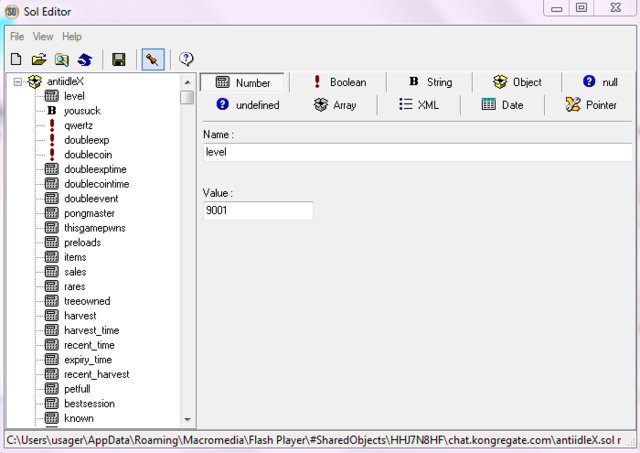640x453 pixels.
Task: Click the blue reload arrow toolbar icon
Action: click(85, 60)
